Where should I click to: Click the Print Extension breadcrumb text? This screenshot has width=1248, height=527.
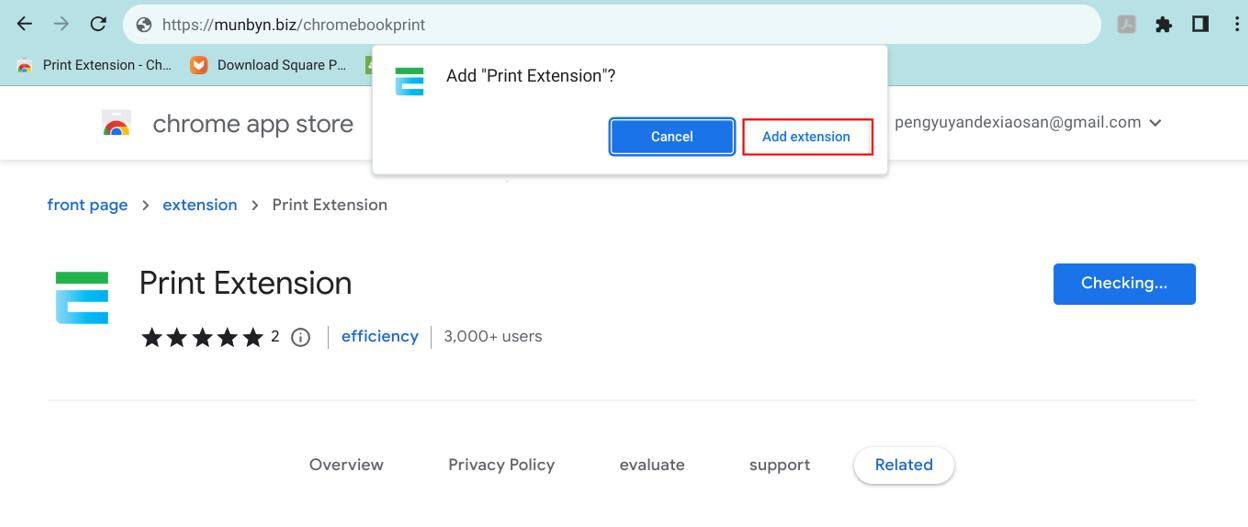330,205
